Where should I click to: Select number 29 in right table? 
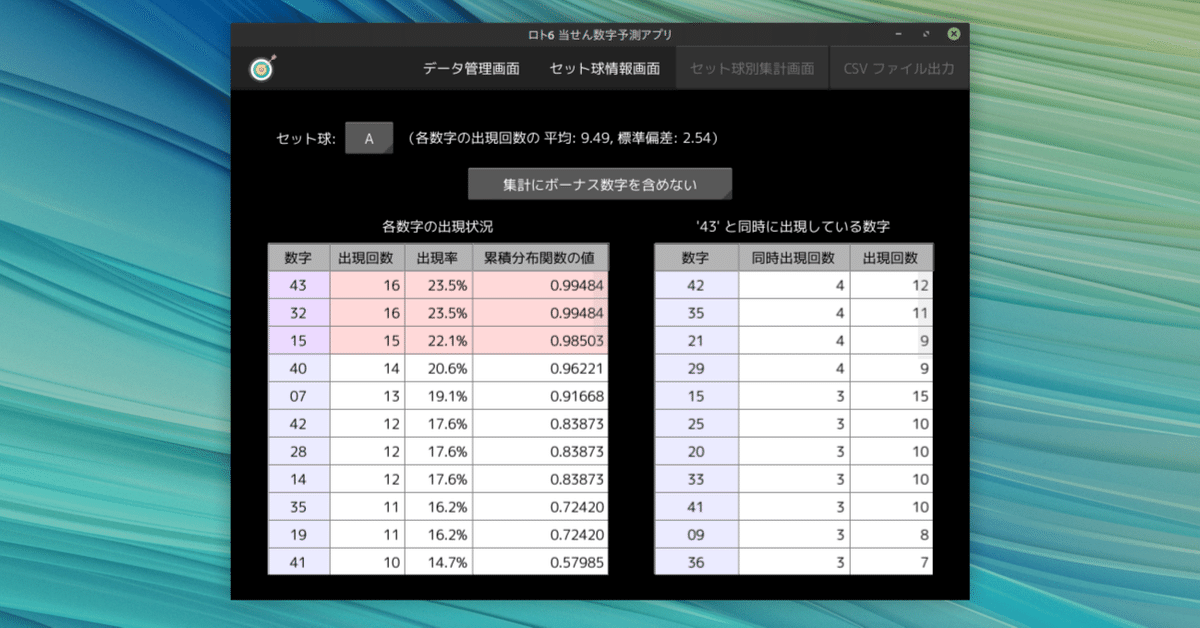click(696, 368)
